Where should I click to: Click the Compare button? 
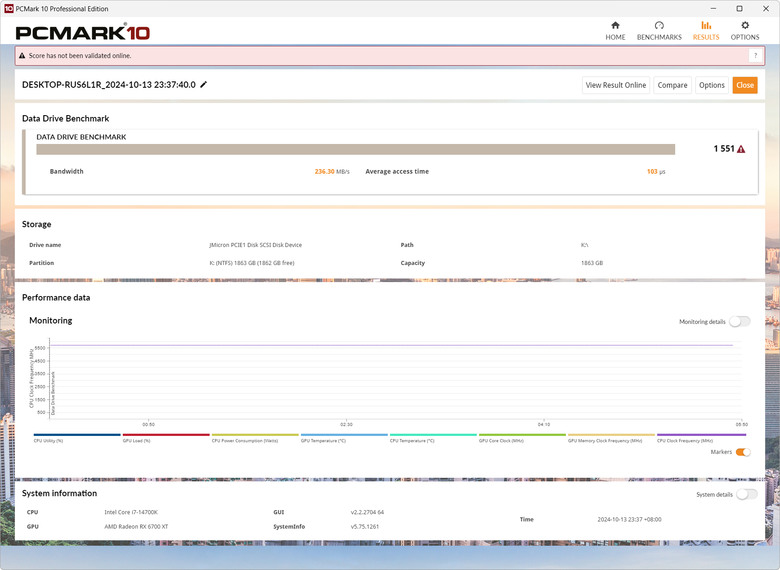pos(672,85)
